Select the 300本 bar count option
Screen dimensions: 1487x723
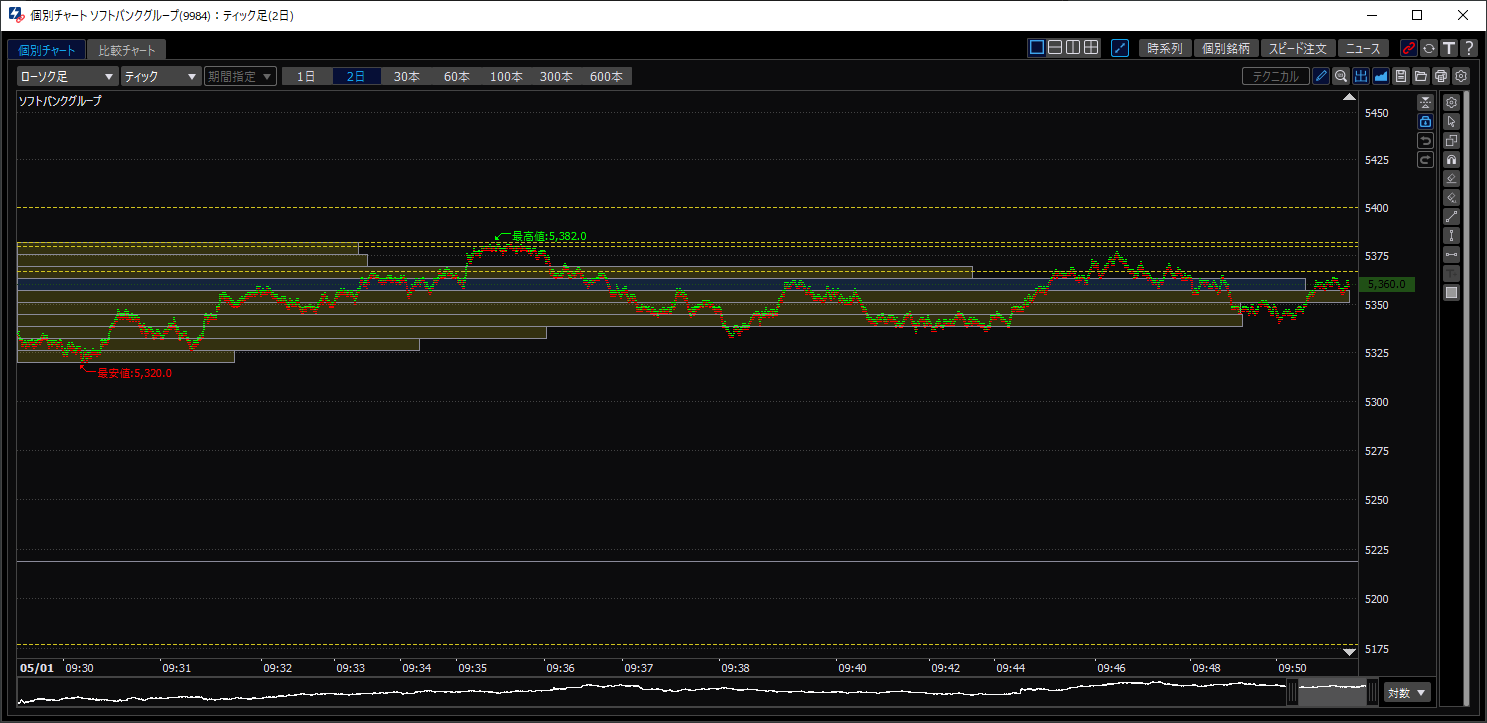557,76
